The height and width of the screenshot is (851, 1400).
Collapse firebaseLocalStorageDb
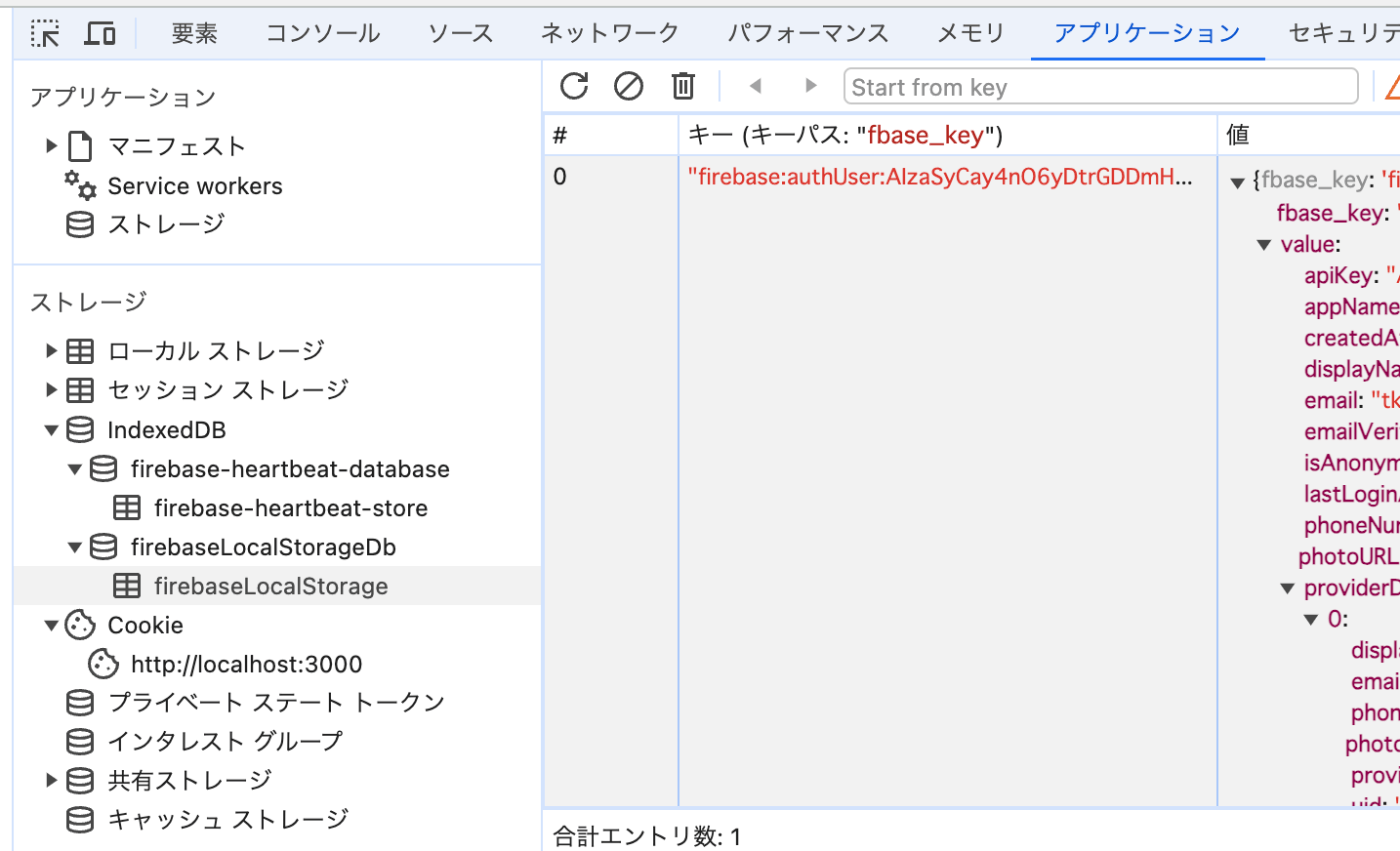(x=75, y=547)
